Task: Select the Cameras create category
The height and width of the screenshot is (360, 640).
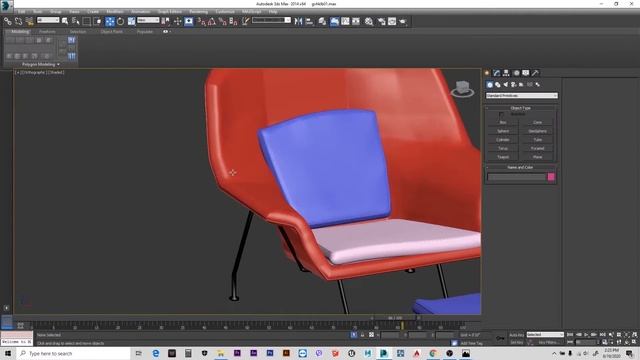Action: click(513, 84)
